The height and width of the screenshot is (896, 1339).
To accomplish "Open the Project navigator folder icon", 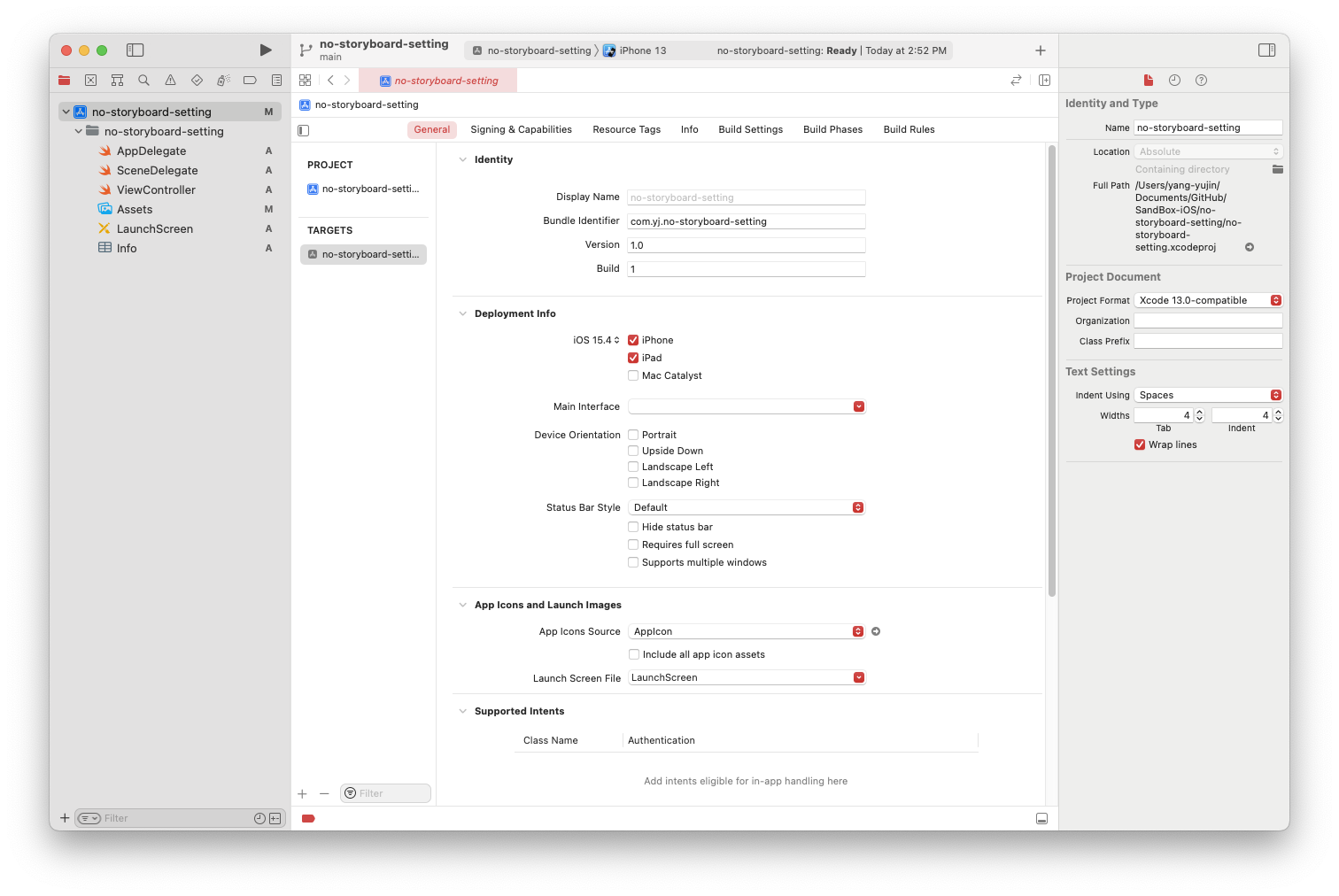I will 65,81.
